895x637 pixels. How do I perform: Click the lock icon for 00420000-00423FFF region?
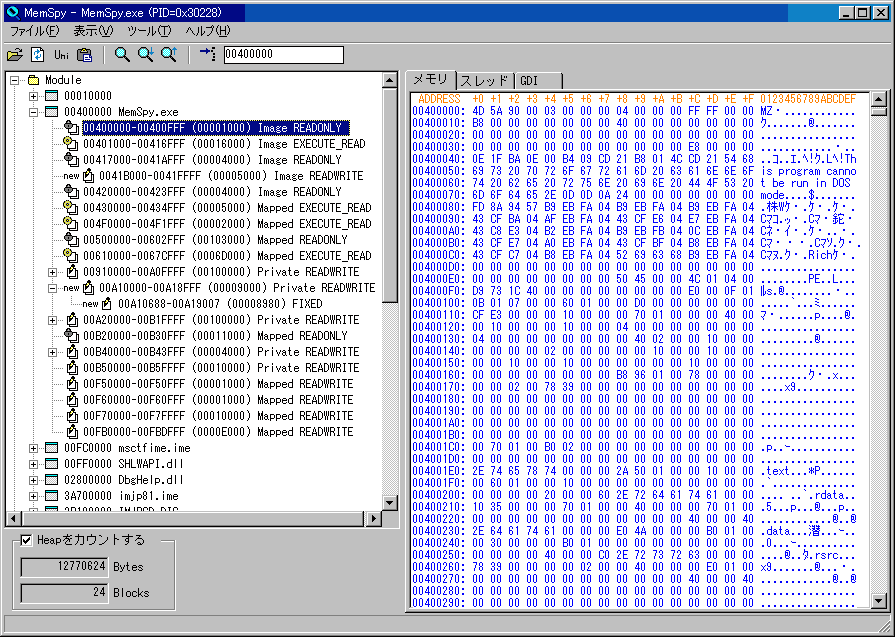(71, 191)
